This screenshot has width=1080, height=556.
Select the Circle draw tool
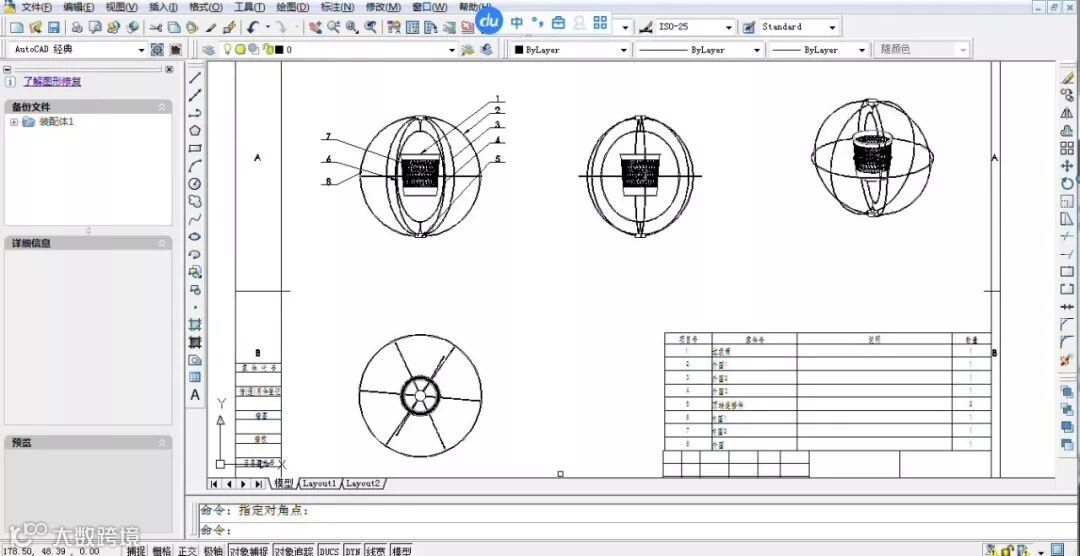[x=196, y=183]
